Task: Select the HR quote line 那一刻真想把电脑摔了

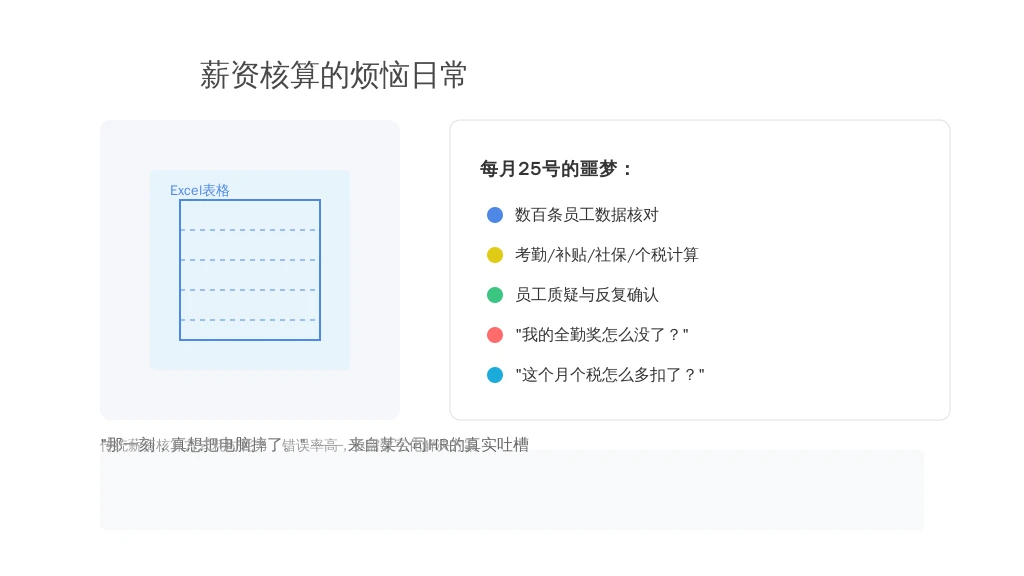Action: click(315, 445)
